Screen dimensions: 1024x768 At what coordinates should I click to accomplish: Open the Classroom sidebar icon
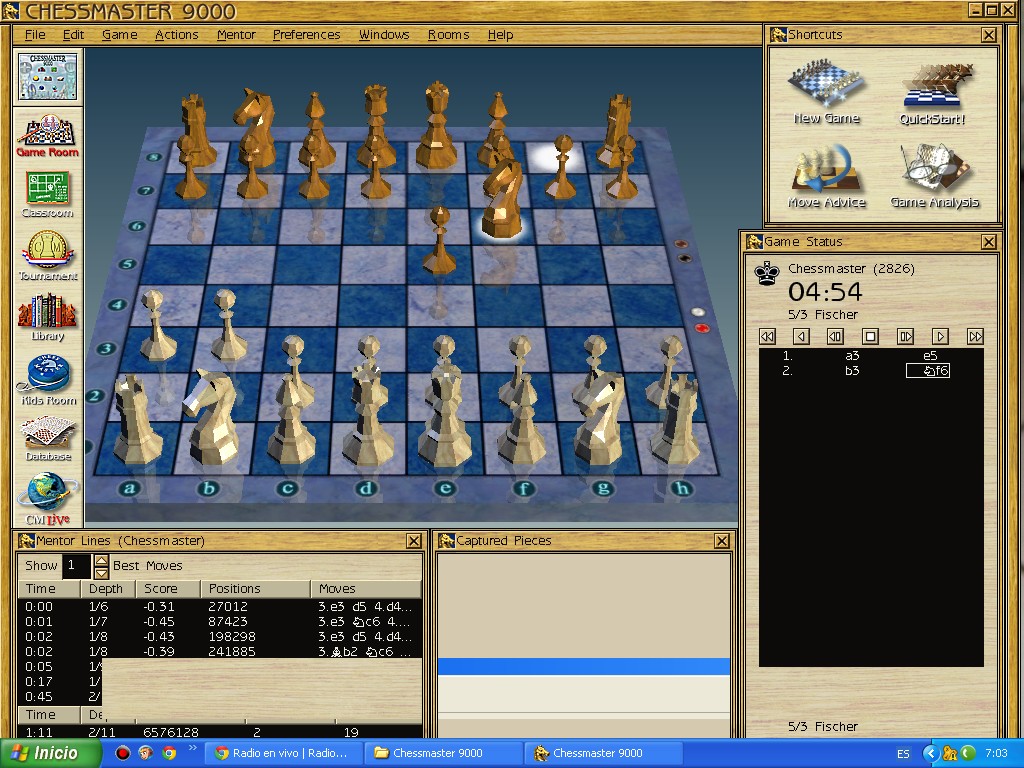(48, 194)
